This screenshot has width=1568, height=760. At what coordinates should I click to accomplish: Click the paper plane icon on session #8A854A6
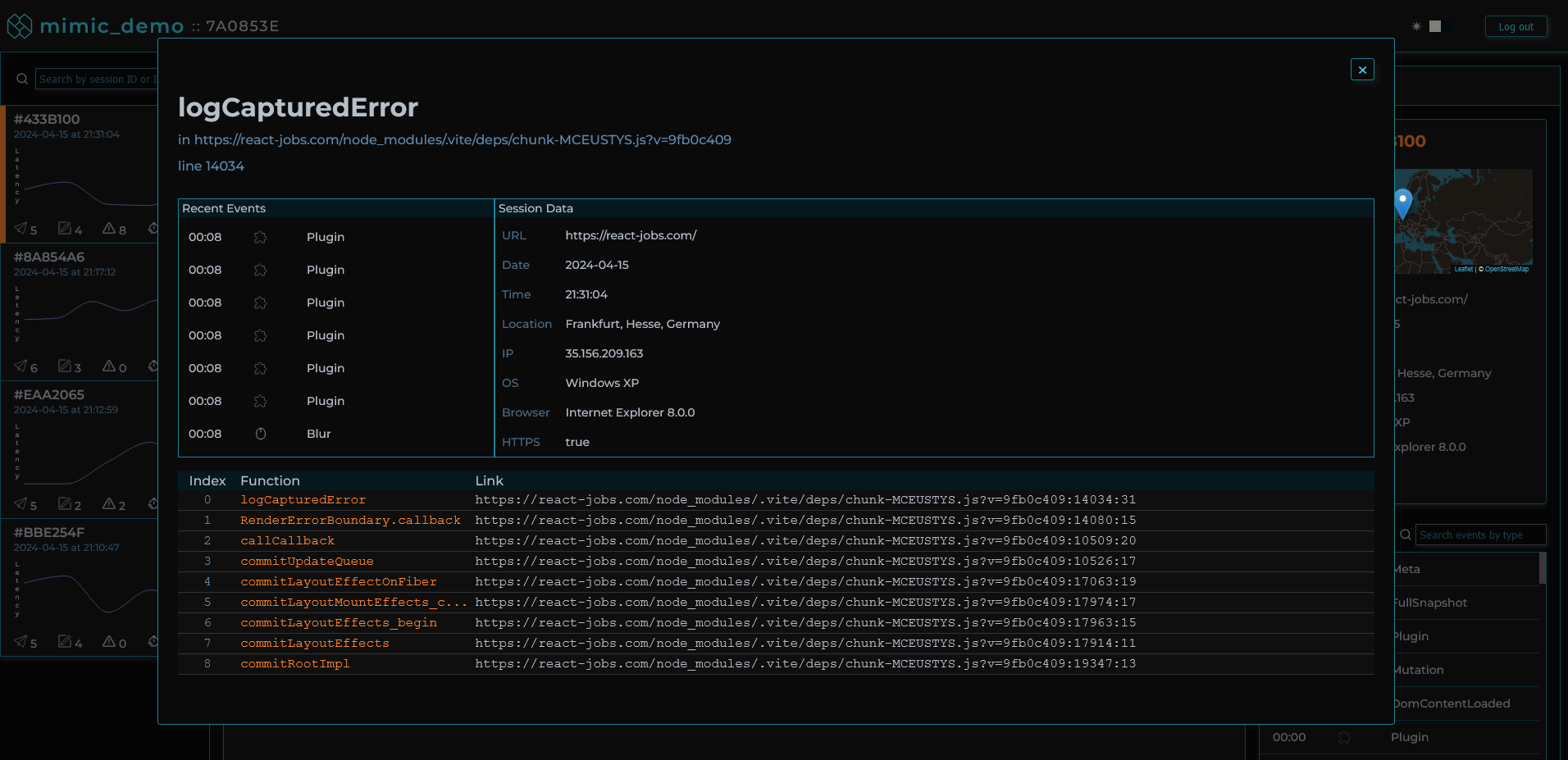[x=21, y=366]
